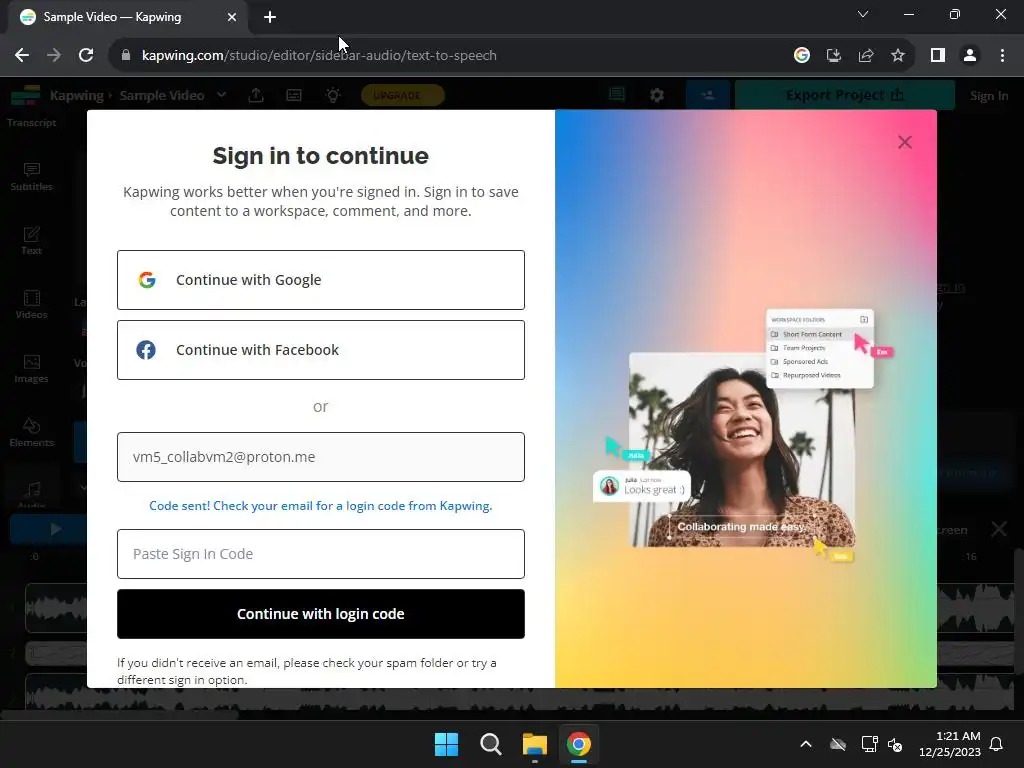The width and height of the screenshot is (1024, 768).
Task: Open Google account icon in address bar
Action: pos(802,56)
